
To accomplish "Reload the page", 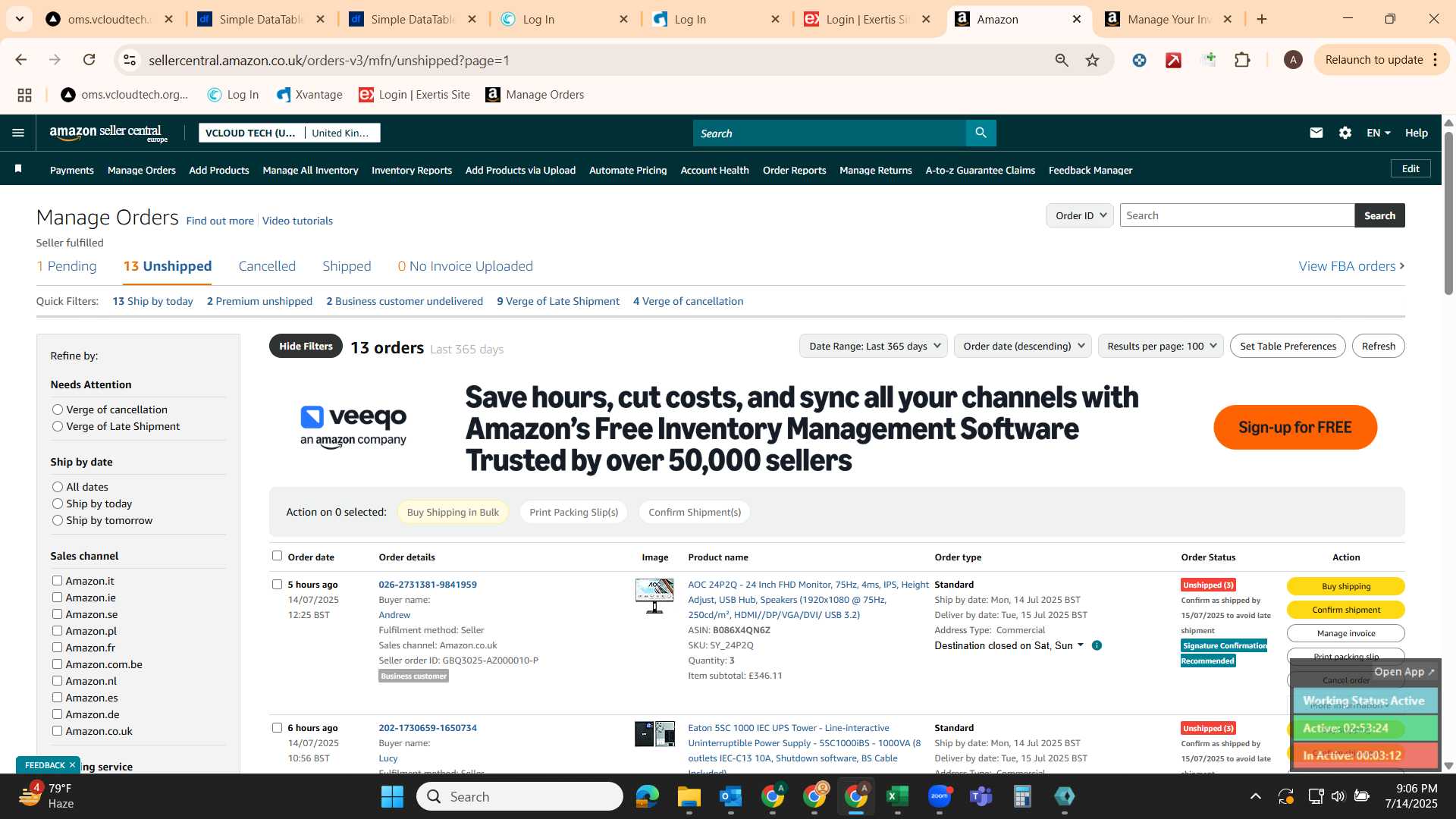I will click(89, 60).
